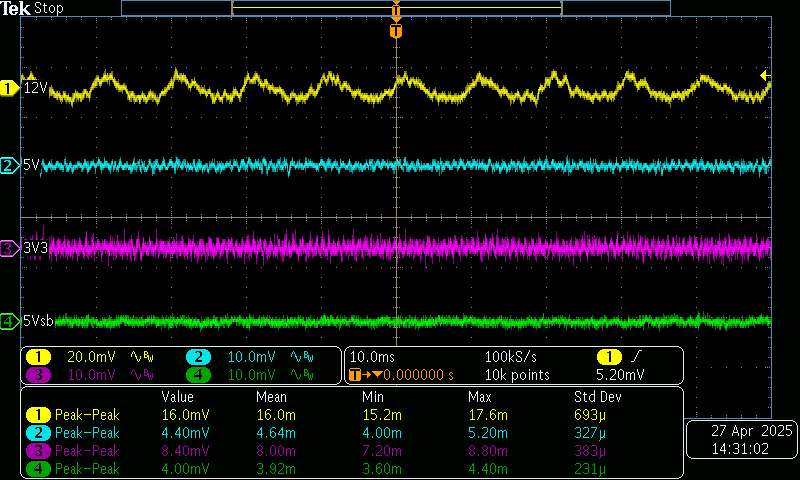Viewport: 800px width, 480px height.
Task: Click the 12V channel label
Action: click(x=35, y=88)
